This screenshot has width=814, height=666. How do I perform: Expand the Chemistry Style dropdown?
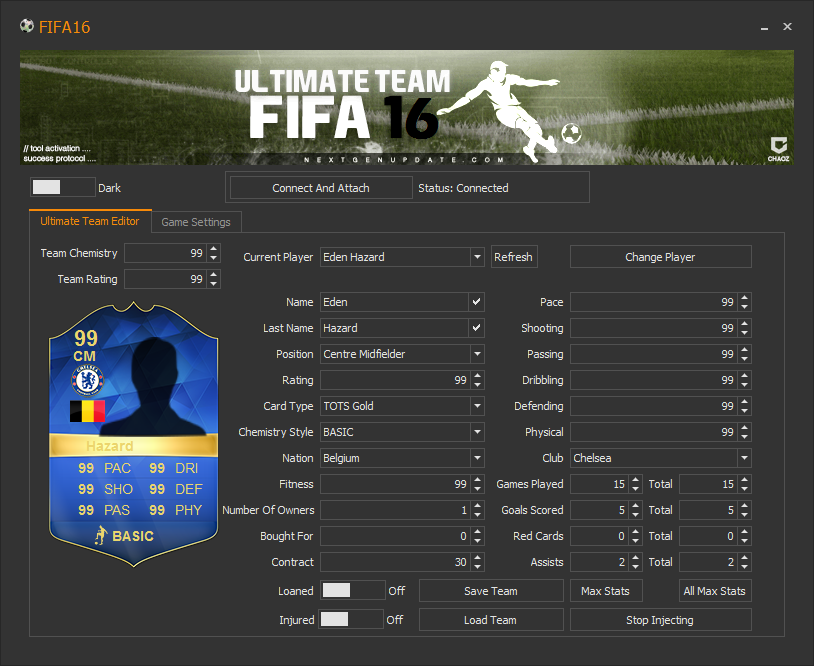(477, 432)
